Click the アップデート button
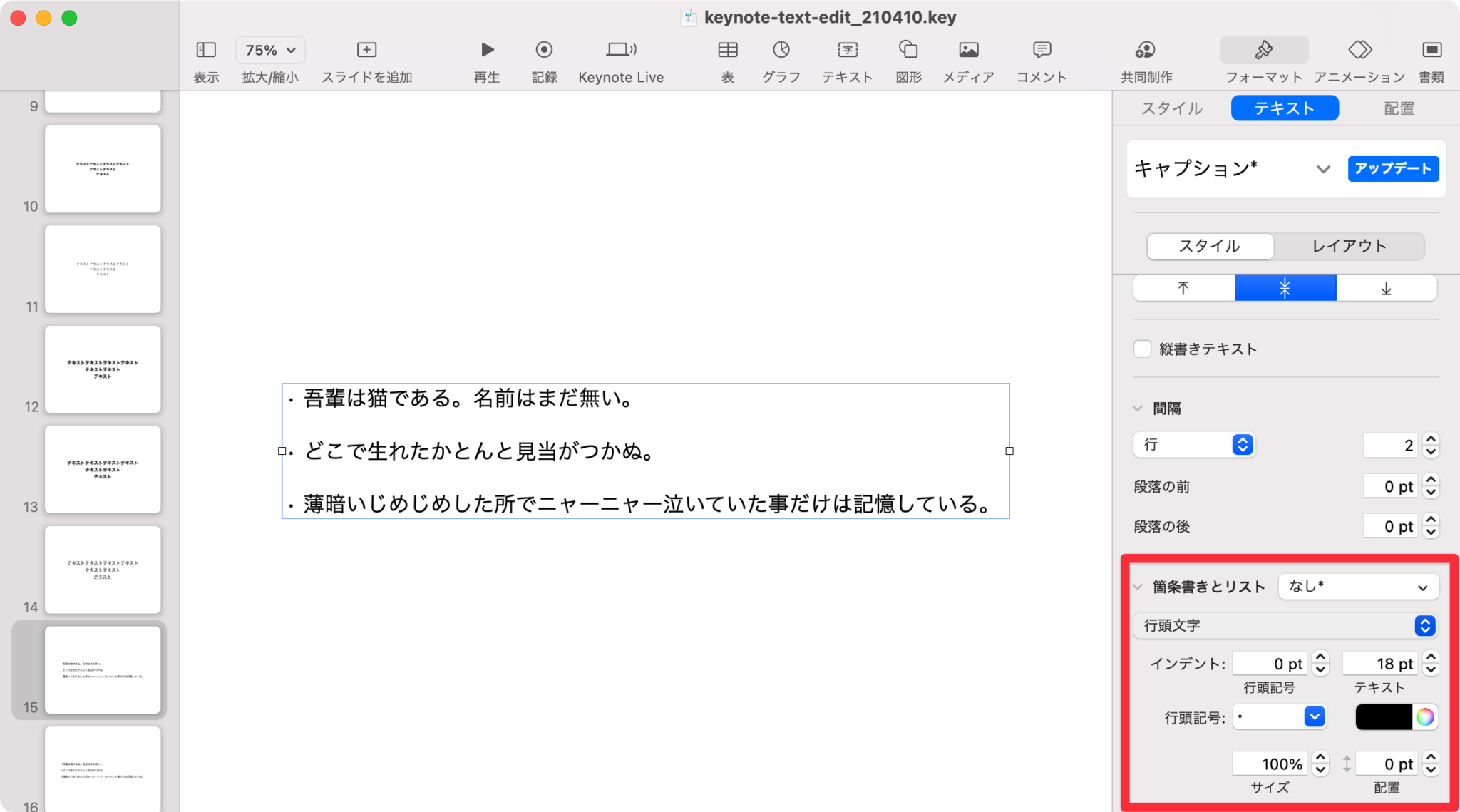Viewport: 1460px width, 812px height. click(1392, 169)
